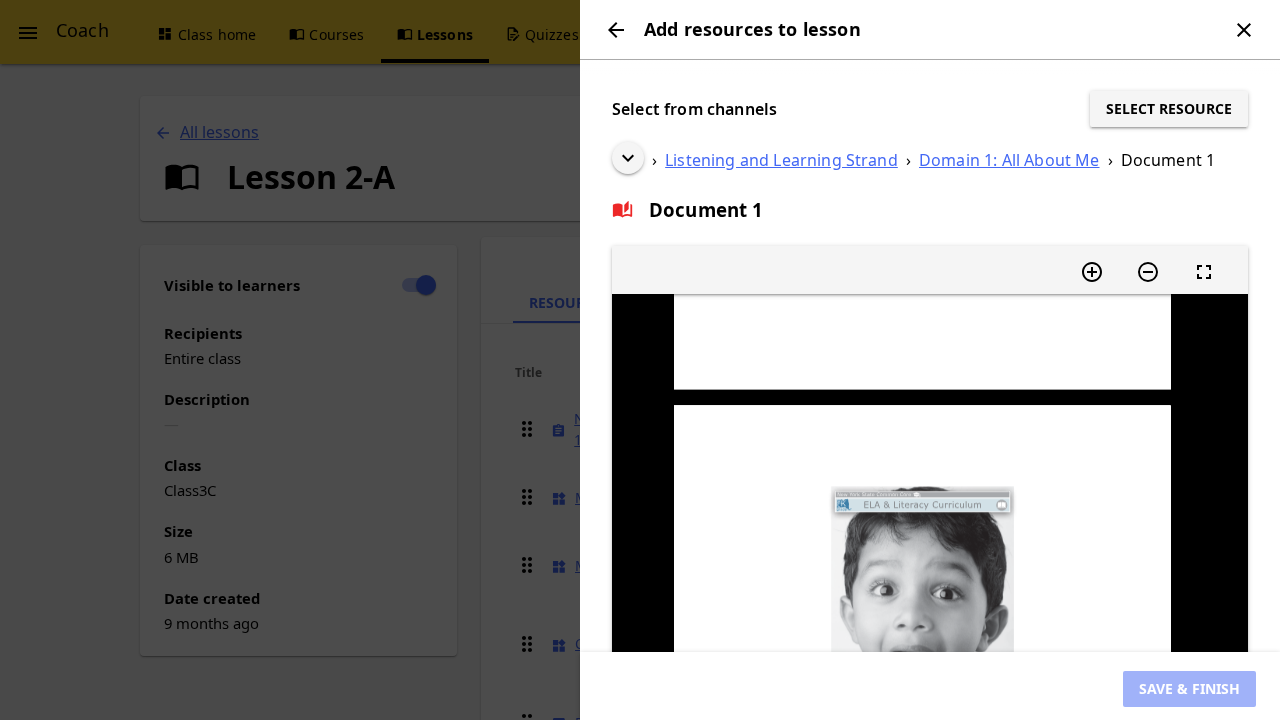Select the Lessons tab
The width and height of the screenshot is (1280, 720).
[435, 35]
